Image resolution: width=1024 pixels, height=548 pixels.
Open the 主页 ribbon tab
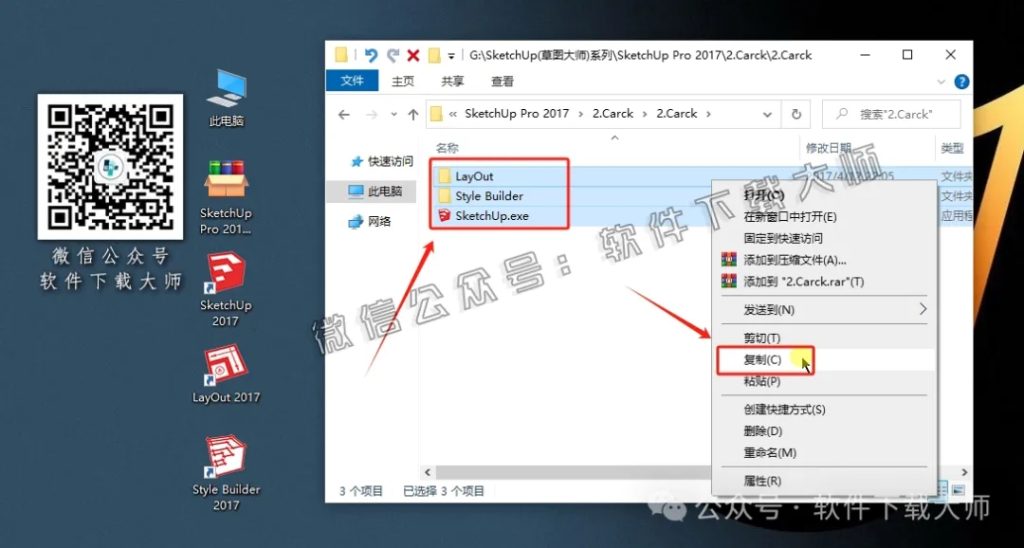coord(403,81)
